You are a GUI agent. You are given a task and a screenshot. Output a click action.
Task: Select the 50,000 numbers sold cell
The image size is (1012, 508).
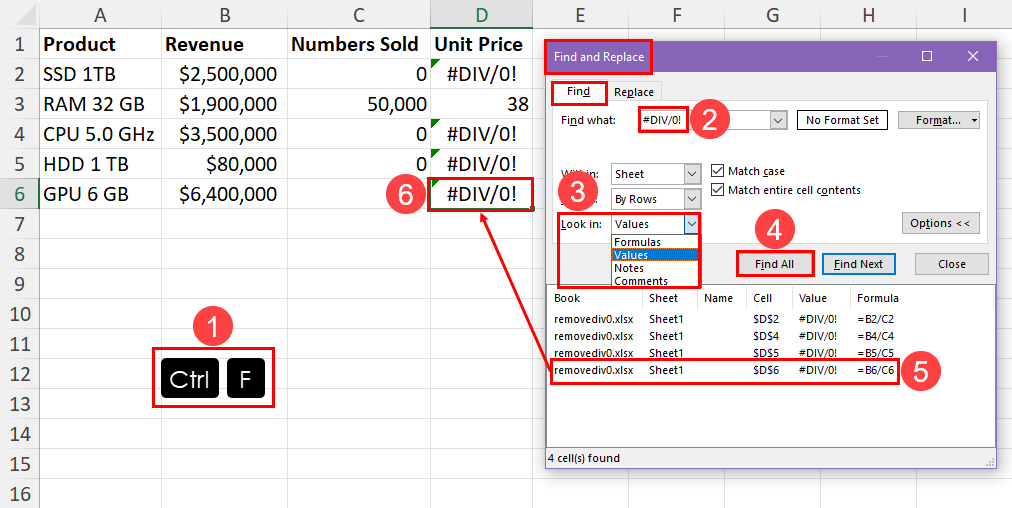pyautogui.click(x=359, y=104)
